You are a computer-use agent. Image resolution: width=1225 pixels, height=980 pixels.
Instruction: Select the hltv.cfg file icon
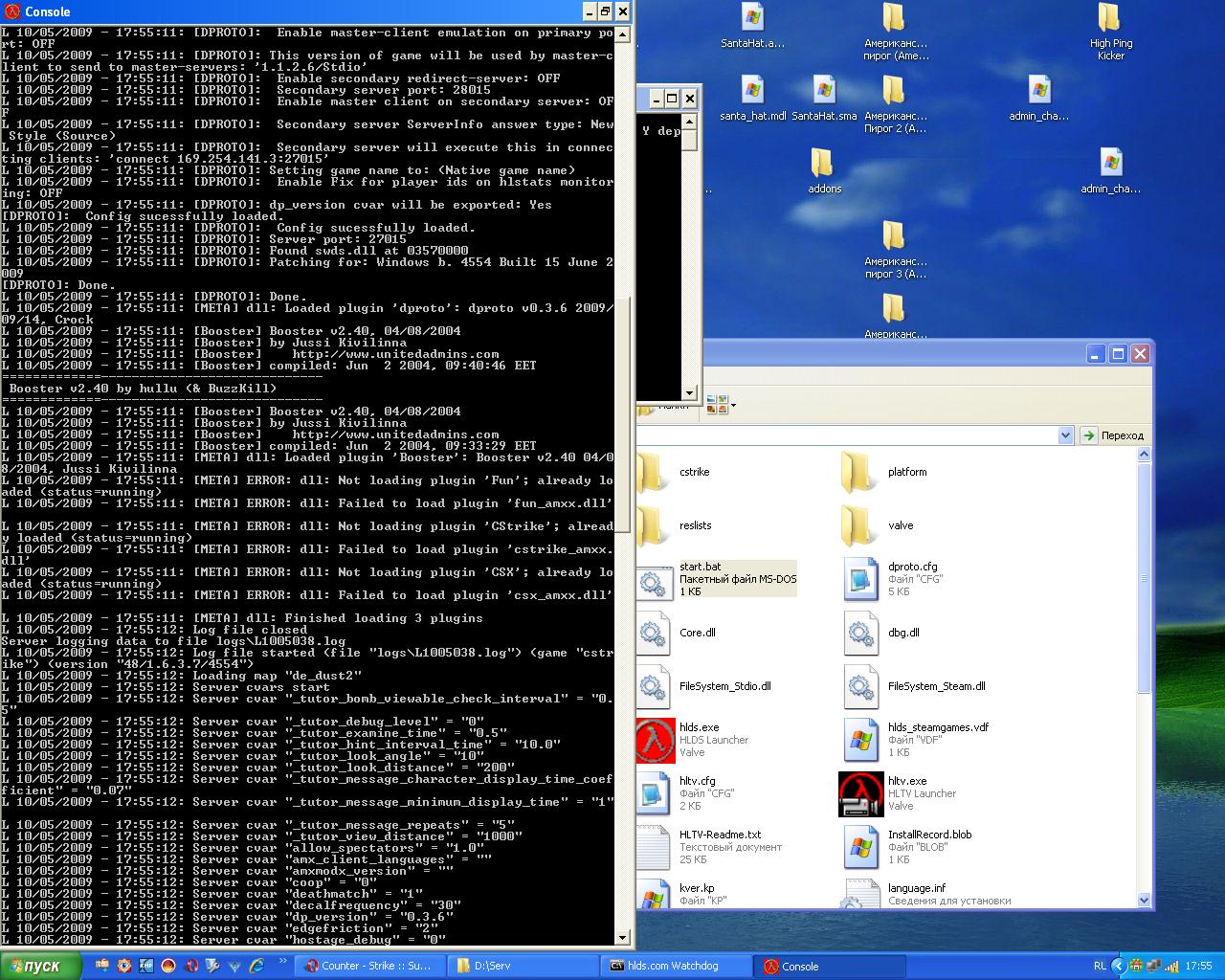(655, 793)
